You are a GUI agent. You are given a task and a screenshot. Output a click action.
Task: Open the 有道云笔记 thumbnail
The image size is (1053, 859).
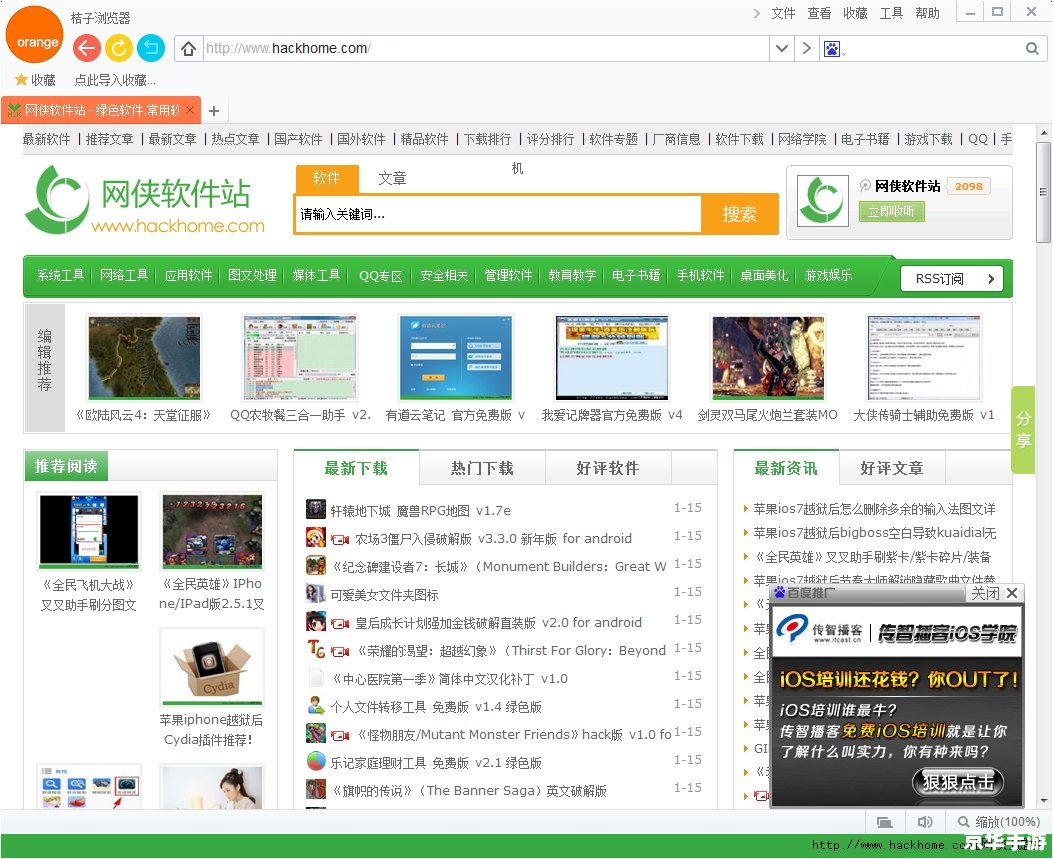tap(455, 358)
